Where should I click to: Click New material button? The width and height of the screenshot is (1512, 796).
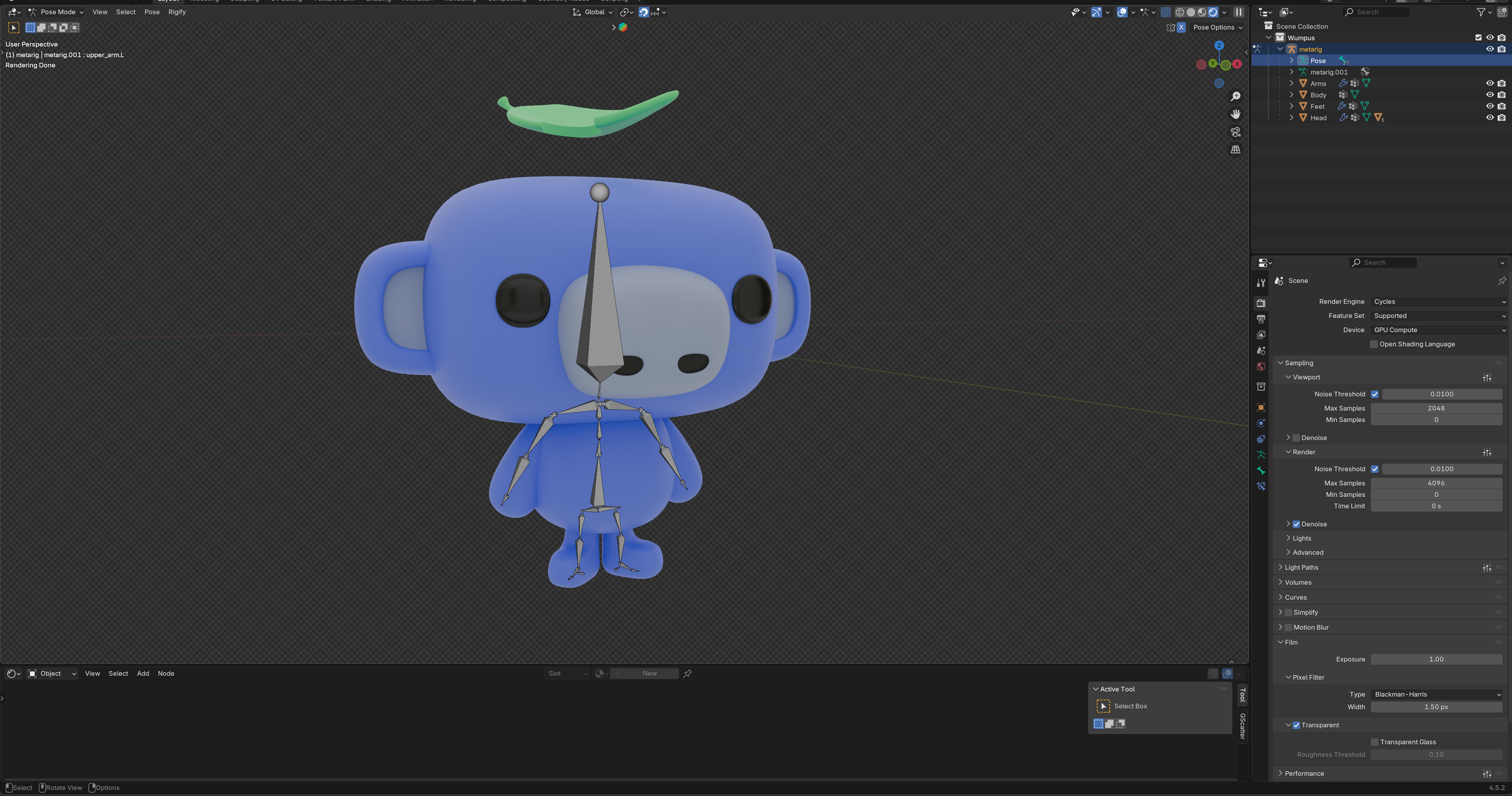click(649, 674)
